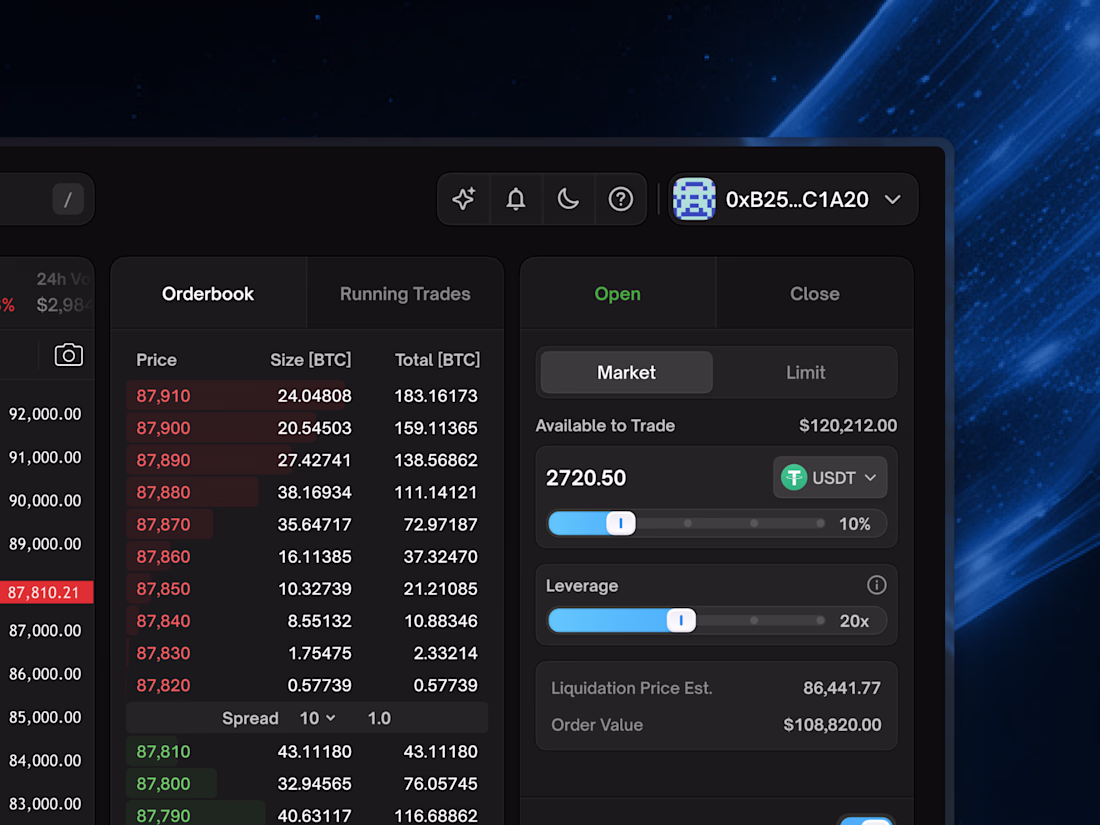Select ask price 87,820 row
This screenshot has width=1100, height=825.
click(307, 685)
